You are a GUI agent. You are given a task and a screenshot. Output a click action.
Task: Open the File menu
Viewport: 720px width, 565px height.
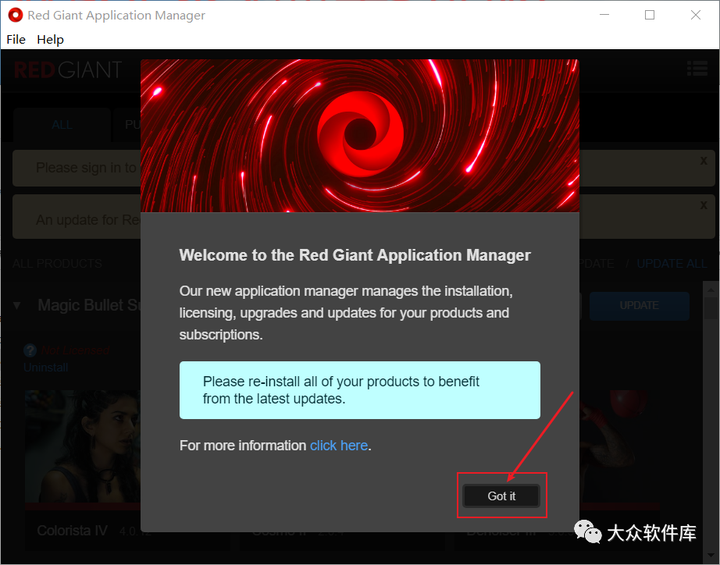click(16, 40)
